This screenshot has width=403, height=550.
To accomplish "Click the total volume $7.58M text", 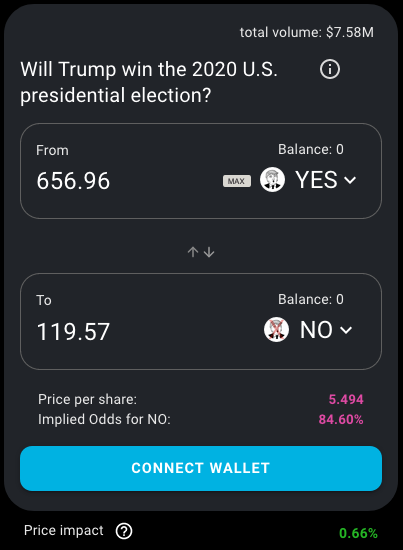I will 307,33.
